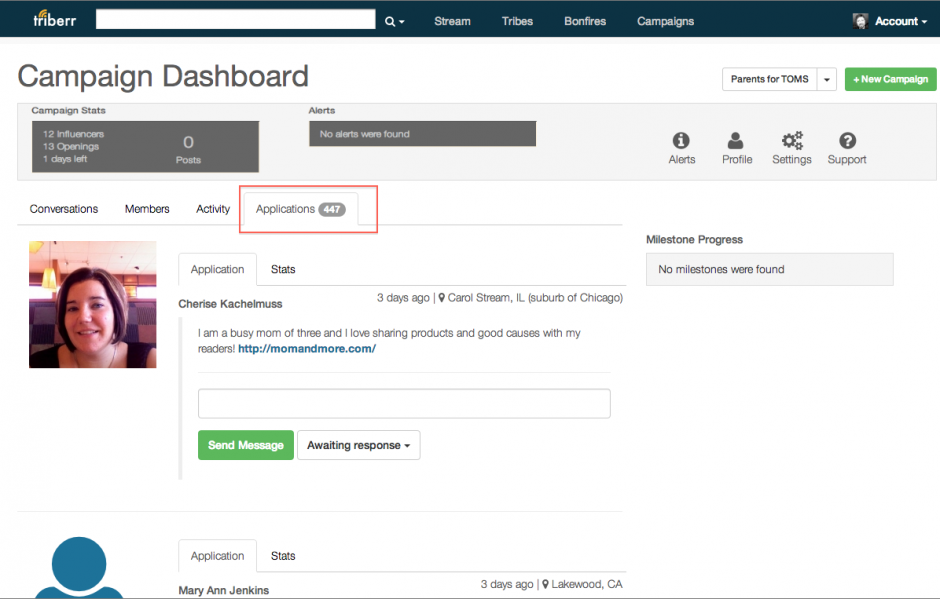
Task: Click Mary Ann Jenkins default avatar
Action: tap(79, 567)
